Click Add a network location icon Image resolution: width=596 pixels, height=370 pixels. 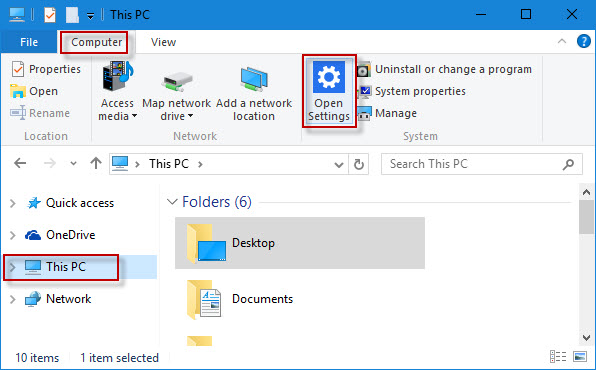[254, 79]
